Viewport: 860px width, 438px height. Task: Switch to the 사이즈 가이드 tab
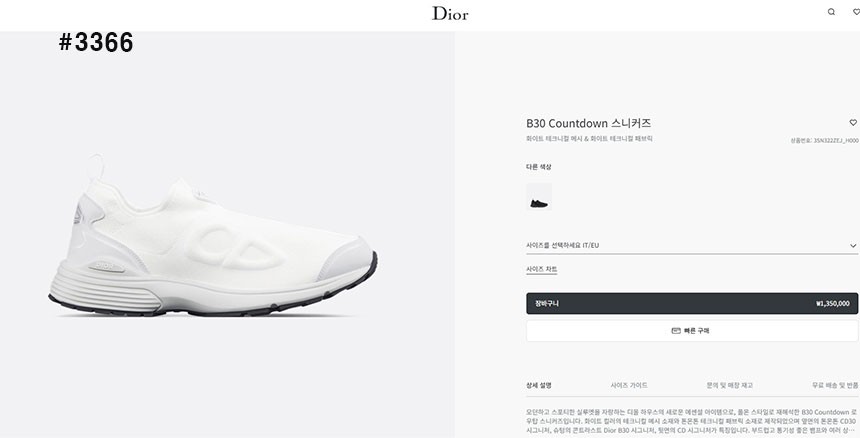point(629,385)
